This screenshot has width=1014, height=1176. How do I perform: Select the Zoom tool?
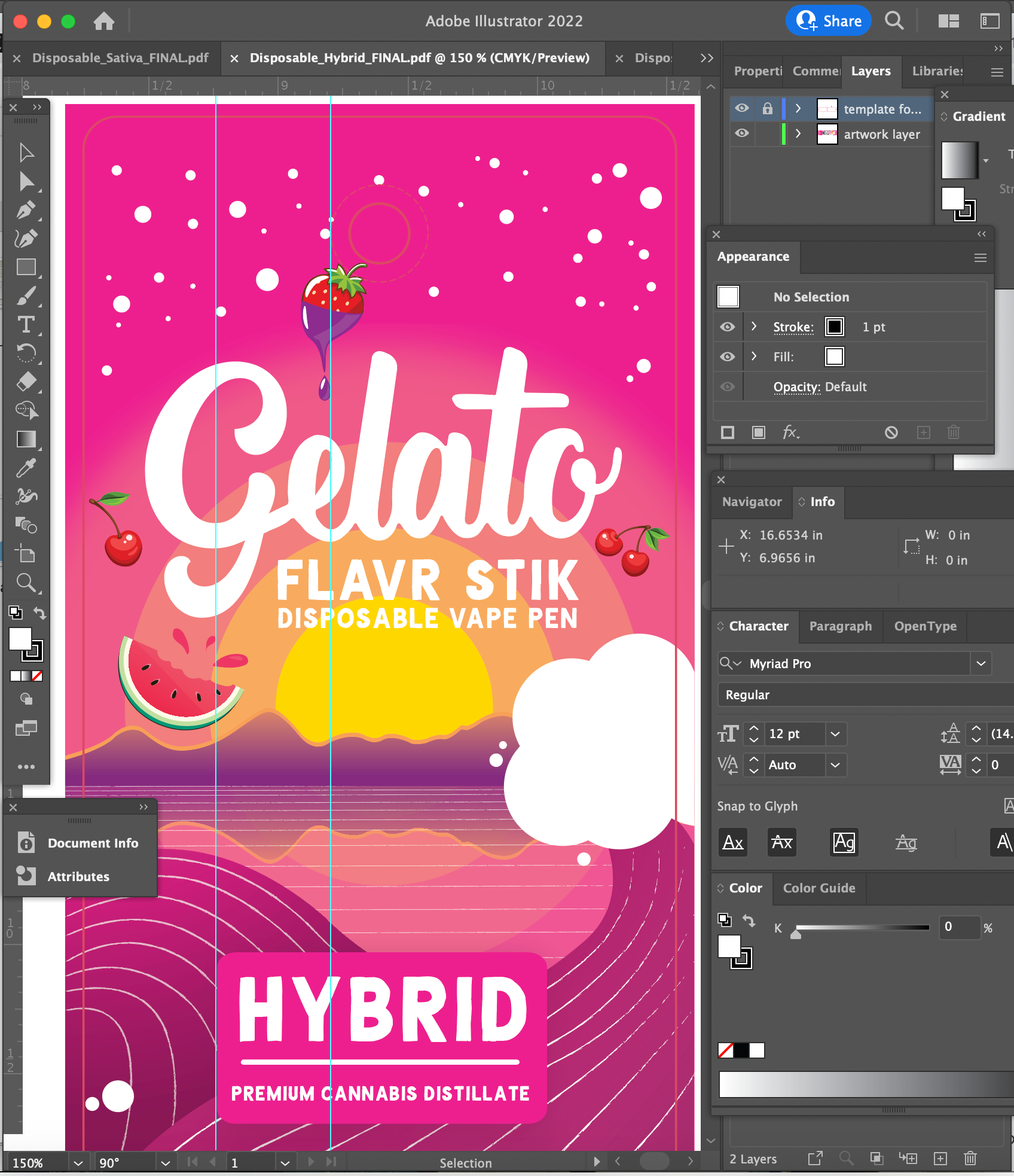[26, 583]
